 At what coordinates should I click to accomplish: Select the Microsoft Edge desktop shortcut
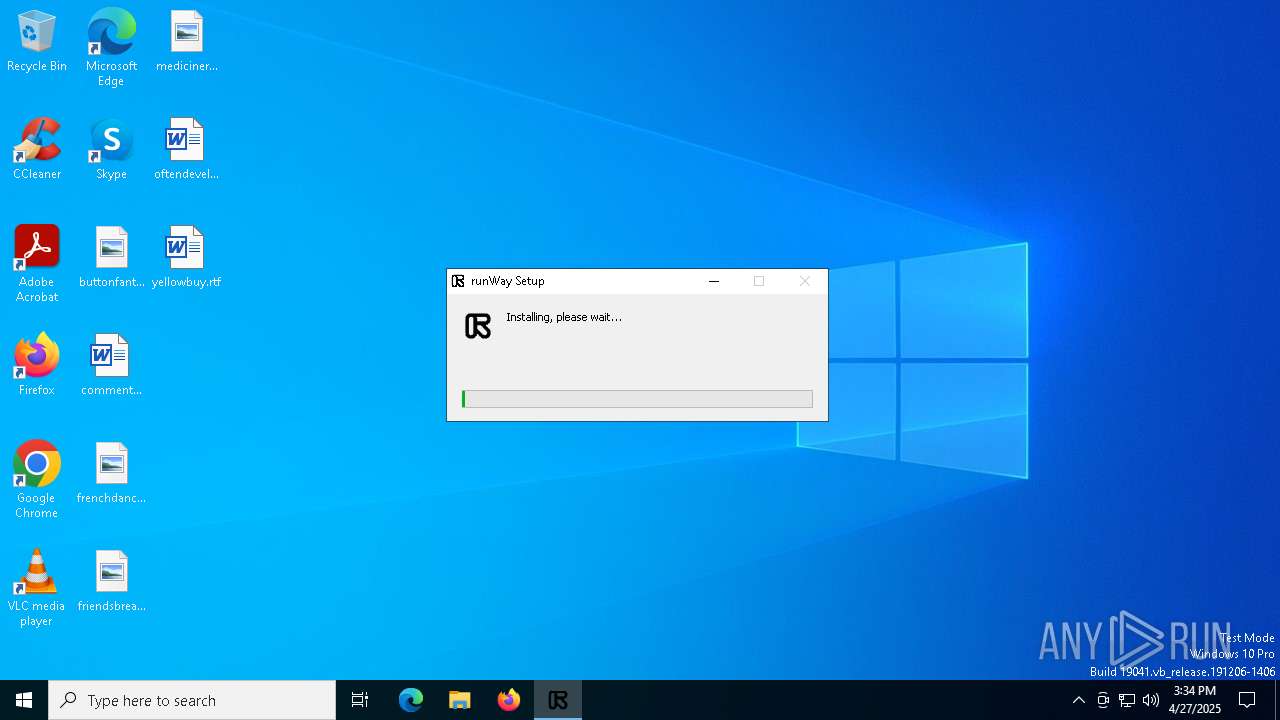pyautogui.click(x=111, y=47)
